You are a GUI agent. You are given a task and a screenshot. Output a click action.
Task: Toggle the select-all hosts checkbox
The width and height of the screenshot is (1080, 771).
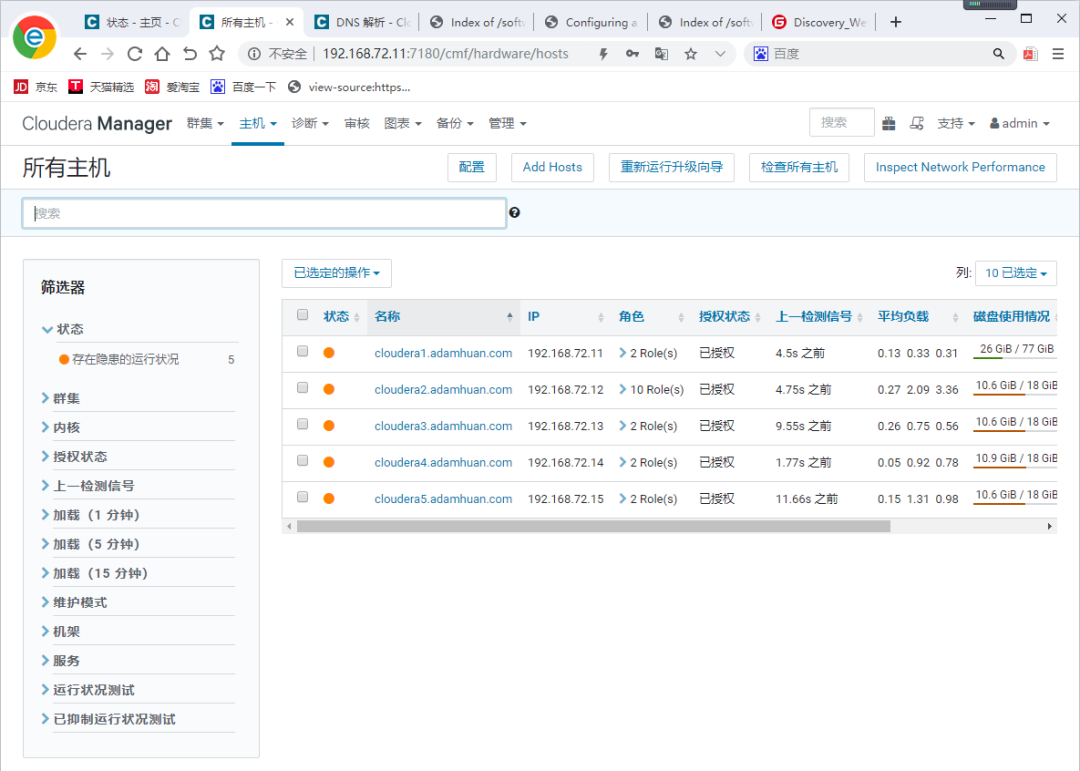click(x=302, y=315)
